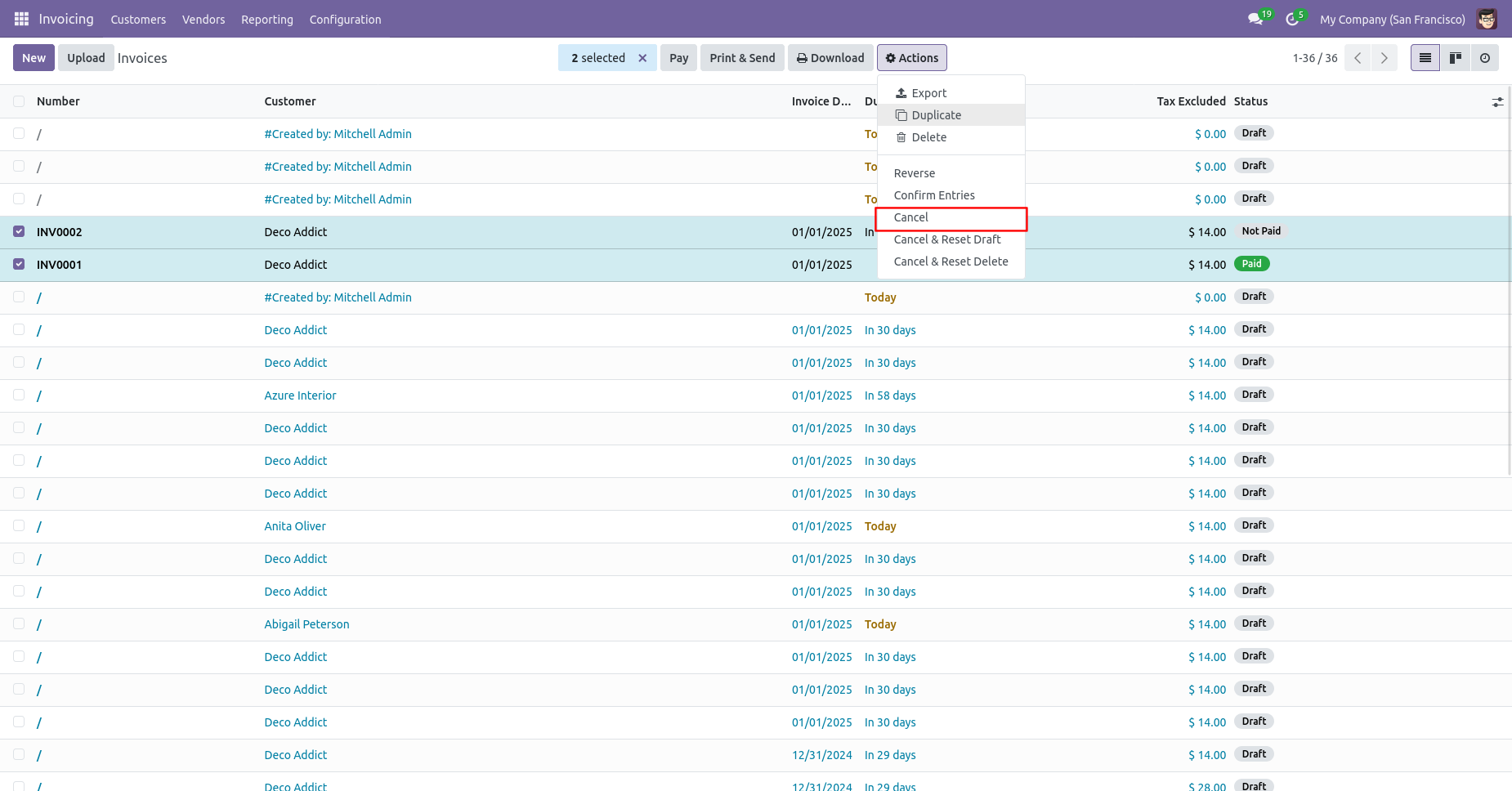
Task: Open the user avatar menu
Action: 1487,19
